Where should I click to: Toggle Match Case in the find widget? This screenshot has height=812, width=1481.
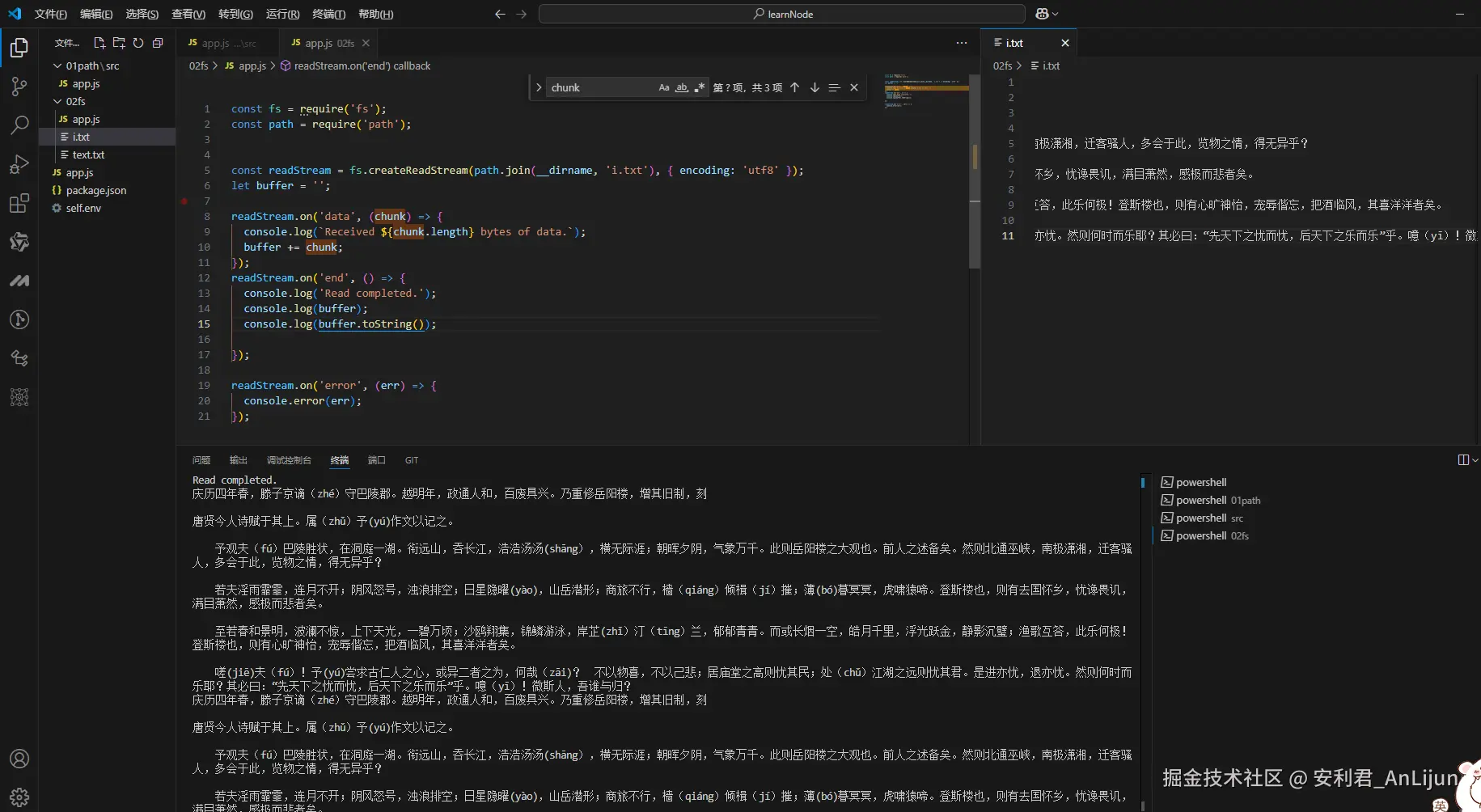(x=664, y=87)
